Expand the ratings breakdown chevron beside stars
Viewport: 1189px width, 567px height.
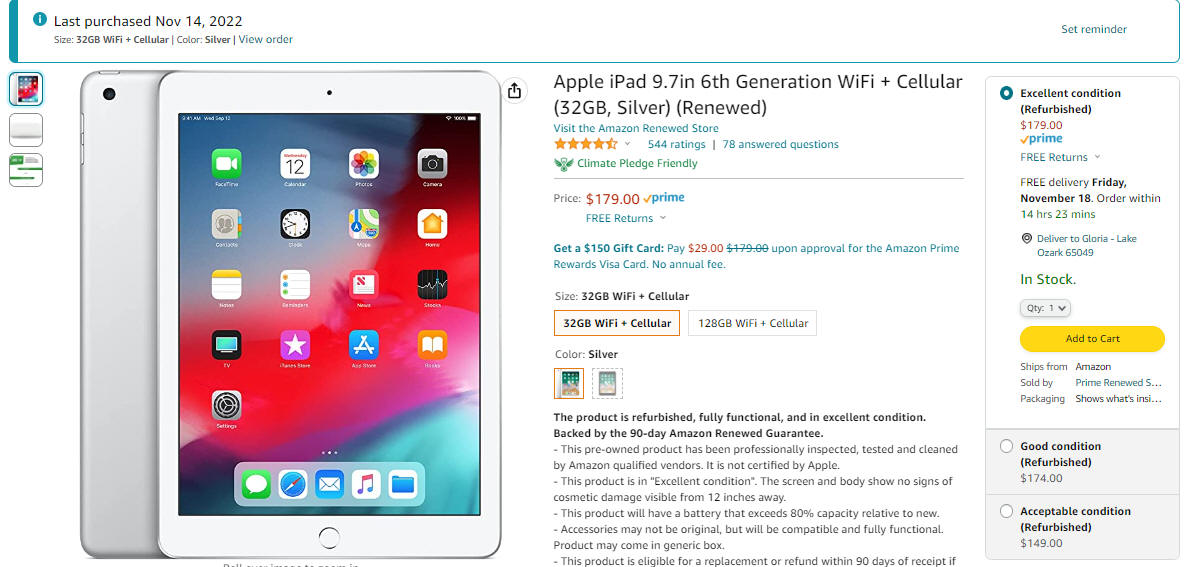(x=627, y=144)
